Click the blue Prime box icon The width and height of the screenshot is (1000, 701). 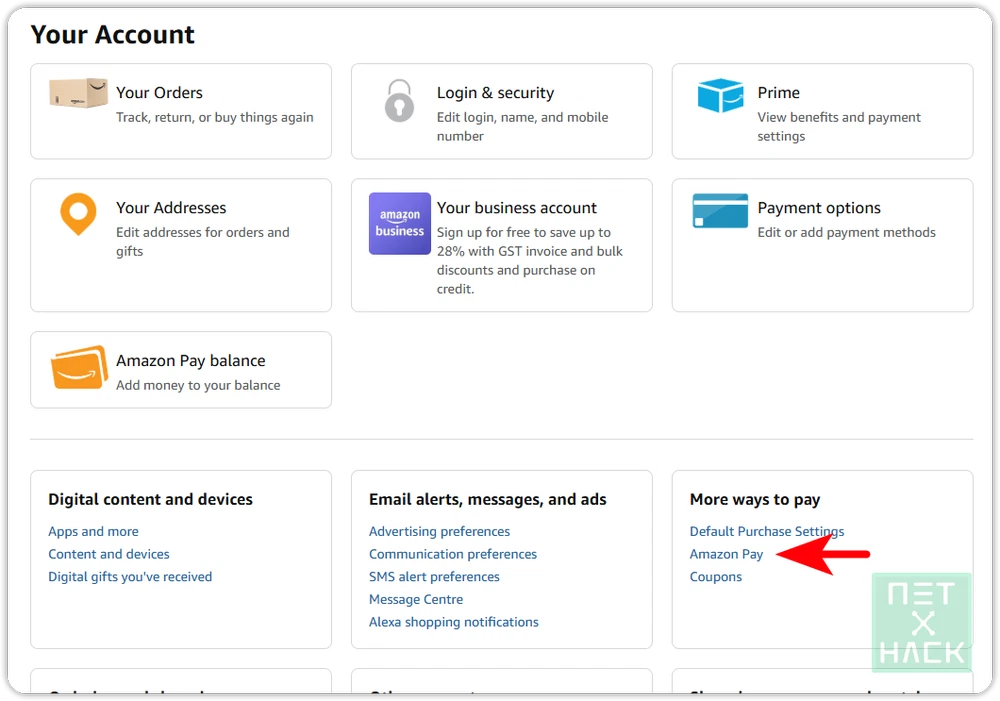point(720,95)
